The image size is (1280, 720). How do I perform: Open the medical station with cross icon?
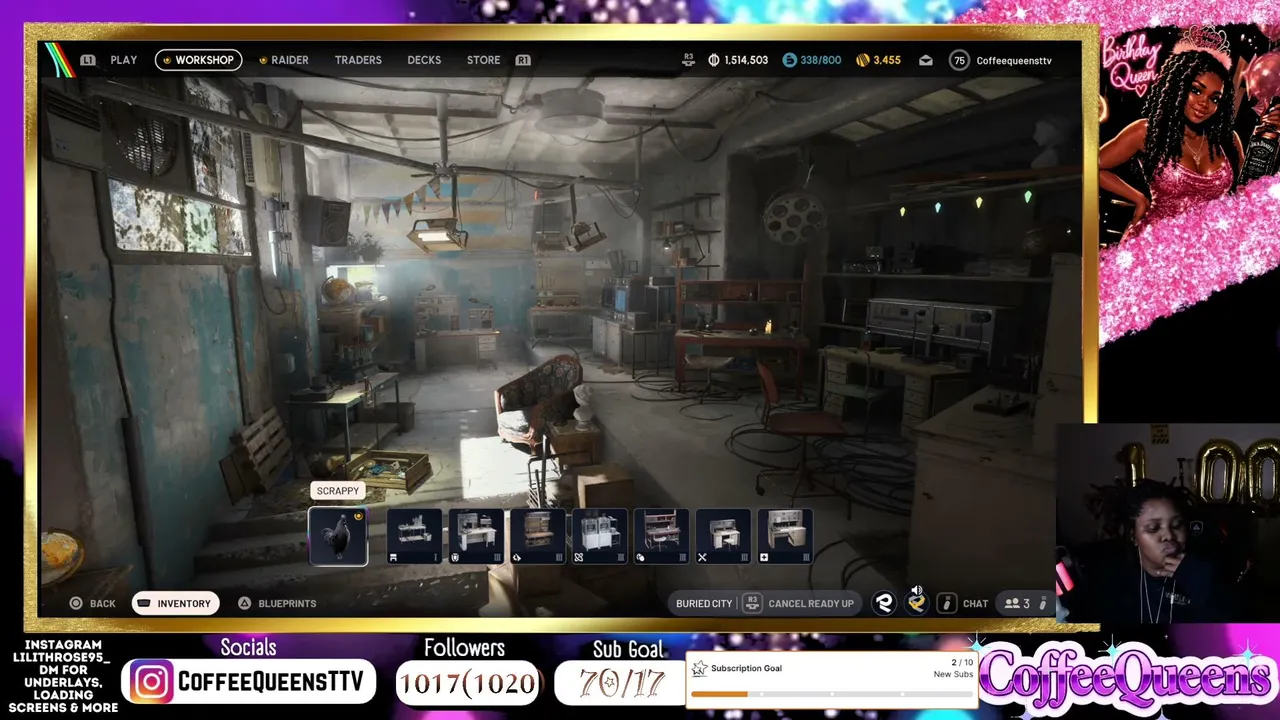click(x=785, y=536)
